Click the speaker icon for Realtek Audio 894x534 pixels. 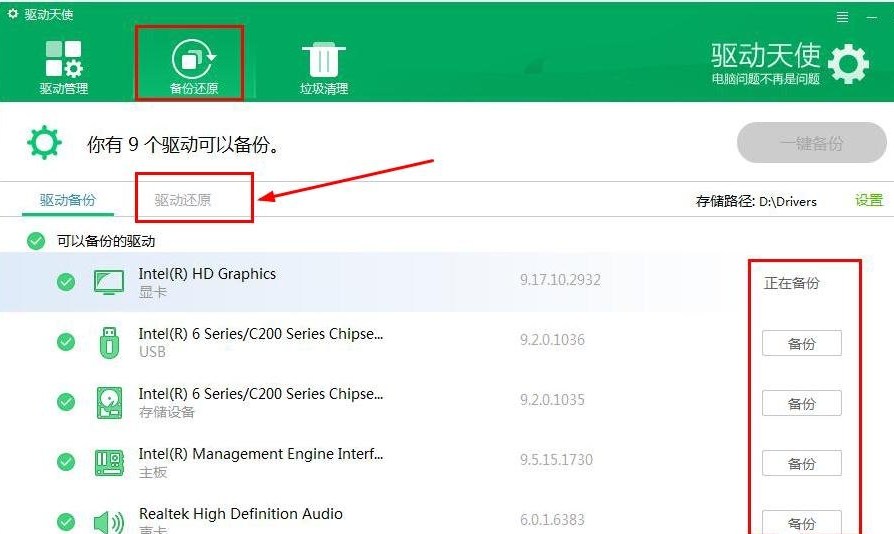point(108,522)
